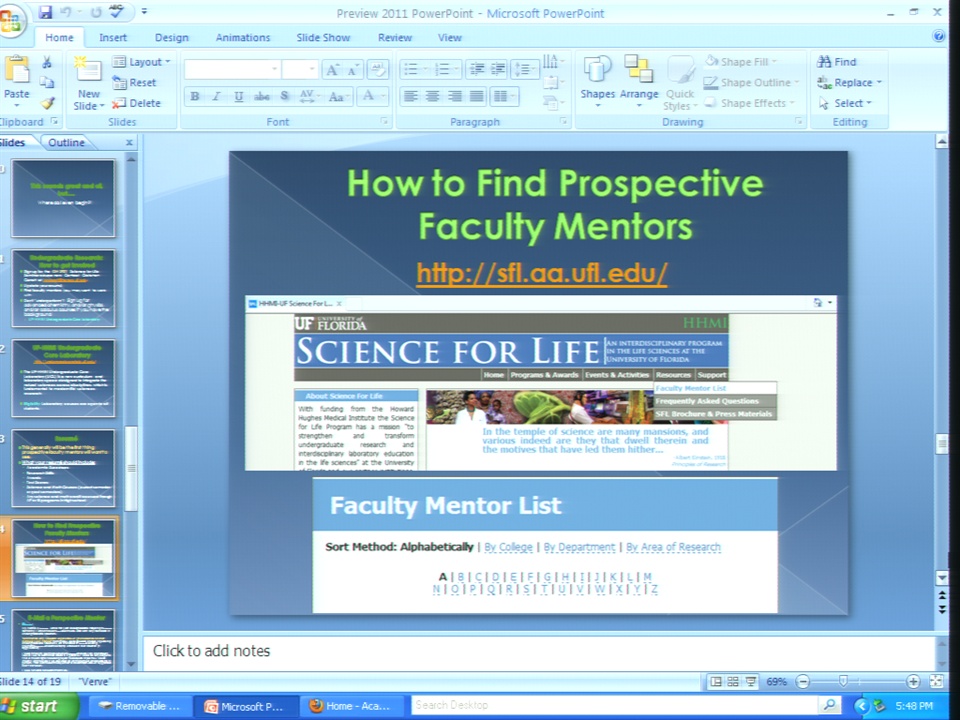The height and width of the screenshot is (720, 960).
Task: Open the Animations ribbon tab
Action: click(x=242, y=37)
